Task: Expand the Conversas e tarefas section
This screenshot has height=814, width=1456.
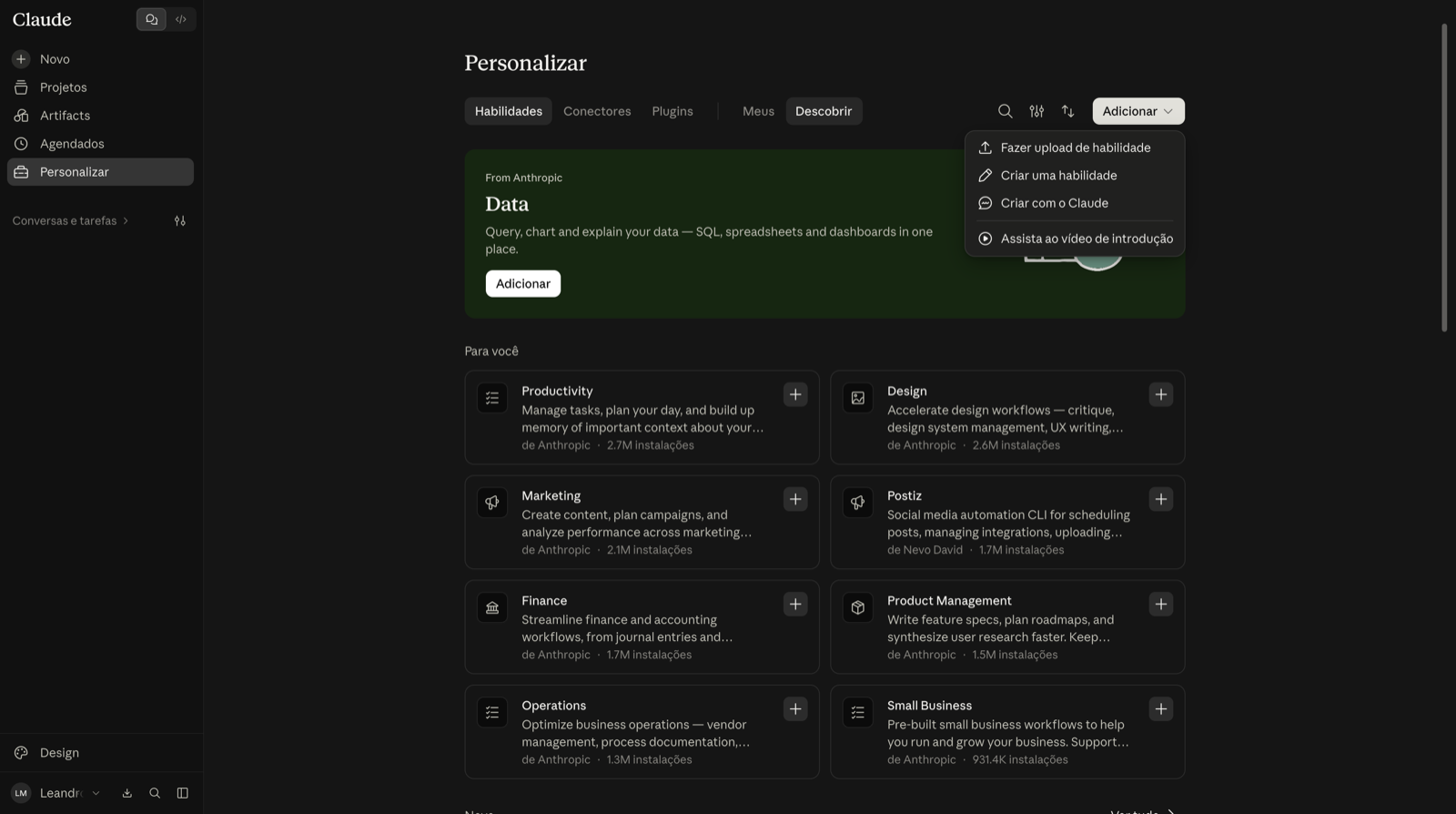Action: [71, 220]
